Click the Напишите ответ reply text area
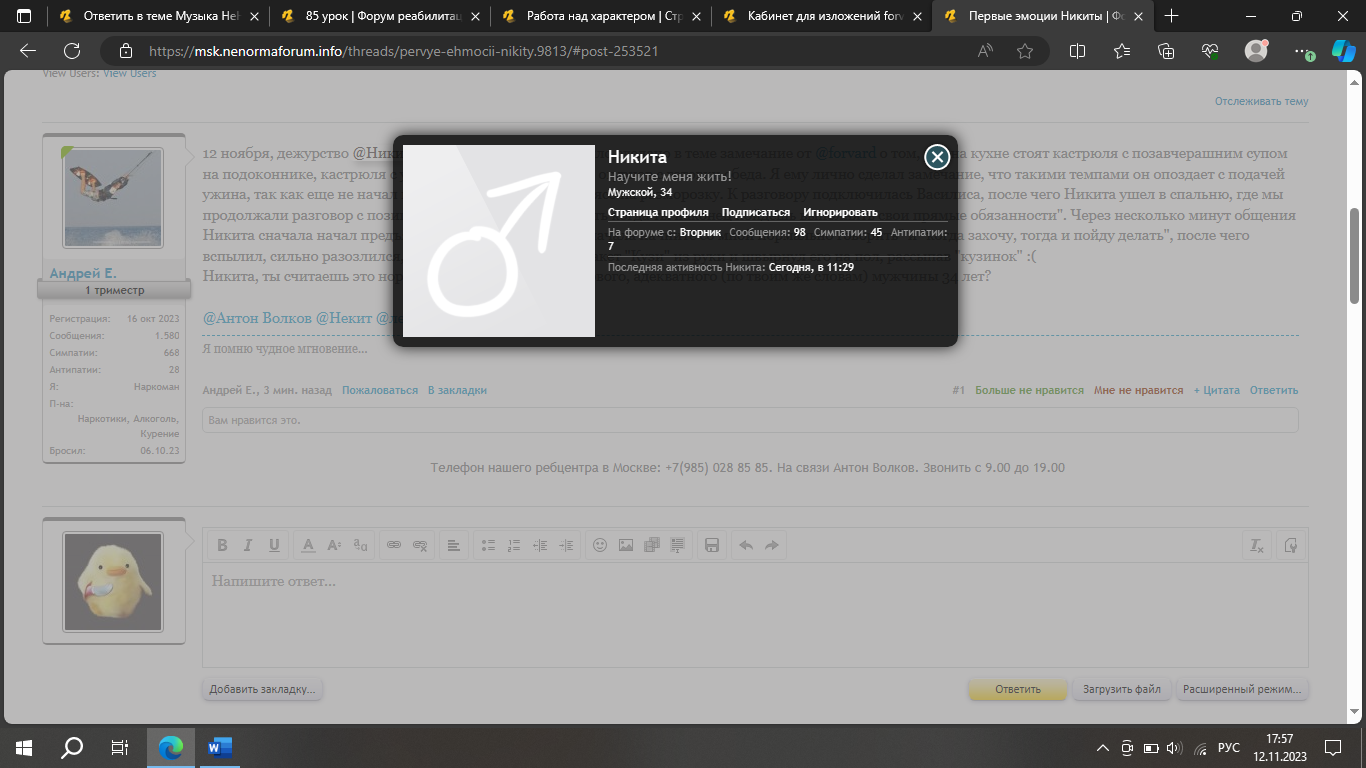Image resolution: width=1366 pixels, height=768 pixels. (755, 614)
